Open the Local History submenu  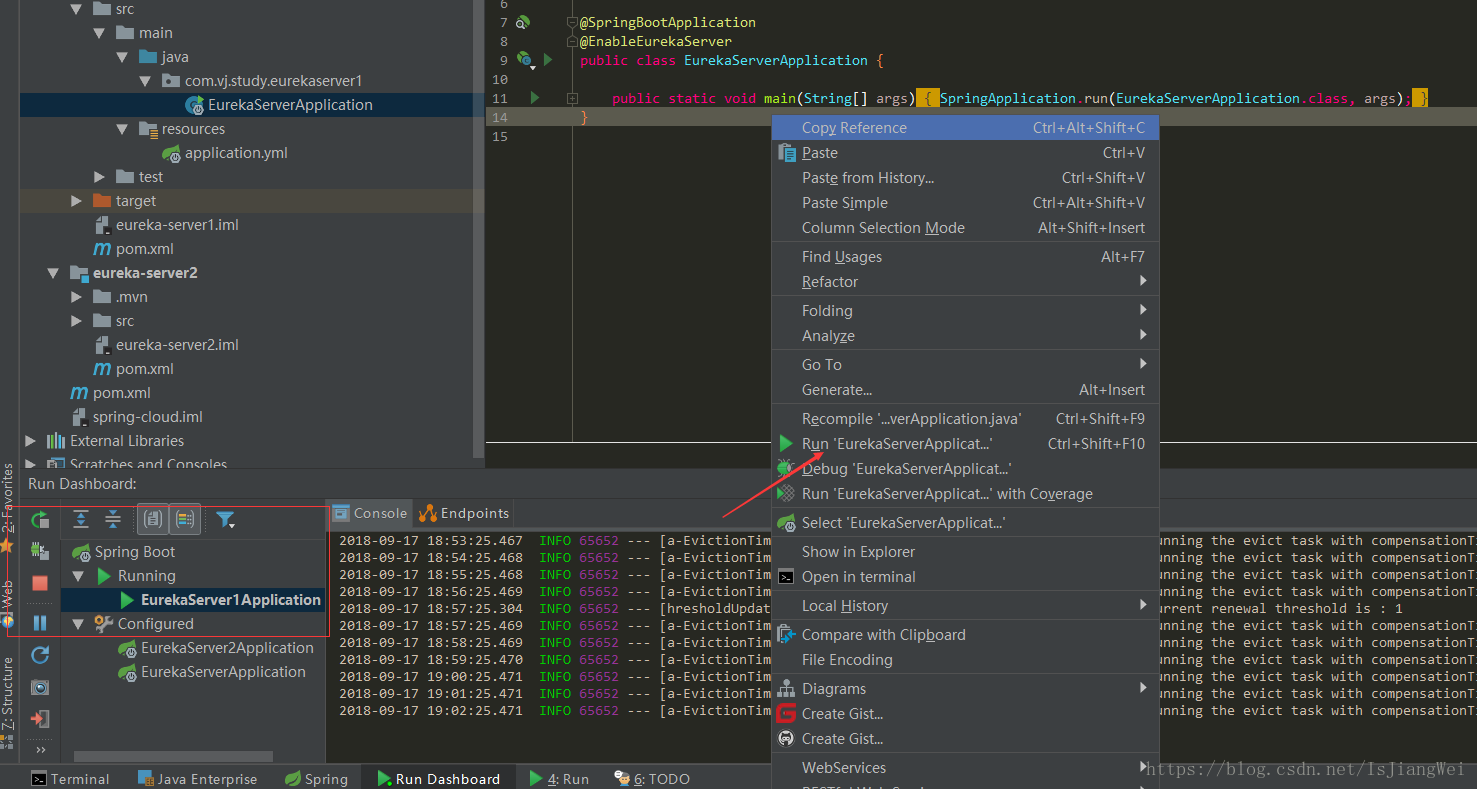point(966,606)
